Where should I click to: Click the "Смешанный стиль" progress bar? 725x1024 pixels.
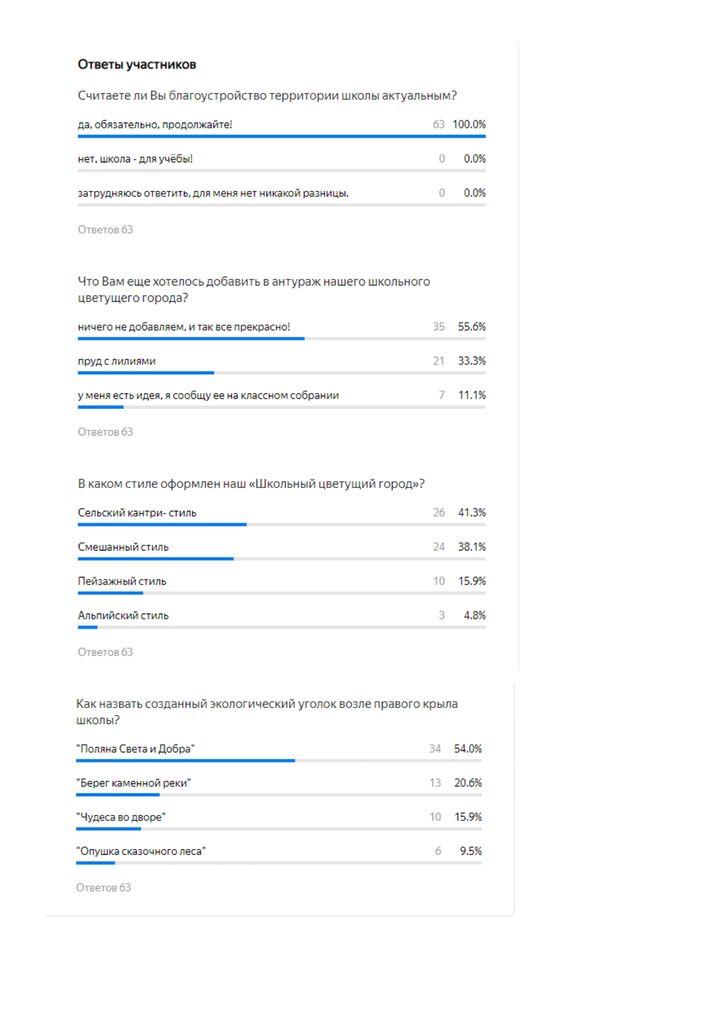[155, 559]
